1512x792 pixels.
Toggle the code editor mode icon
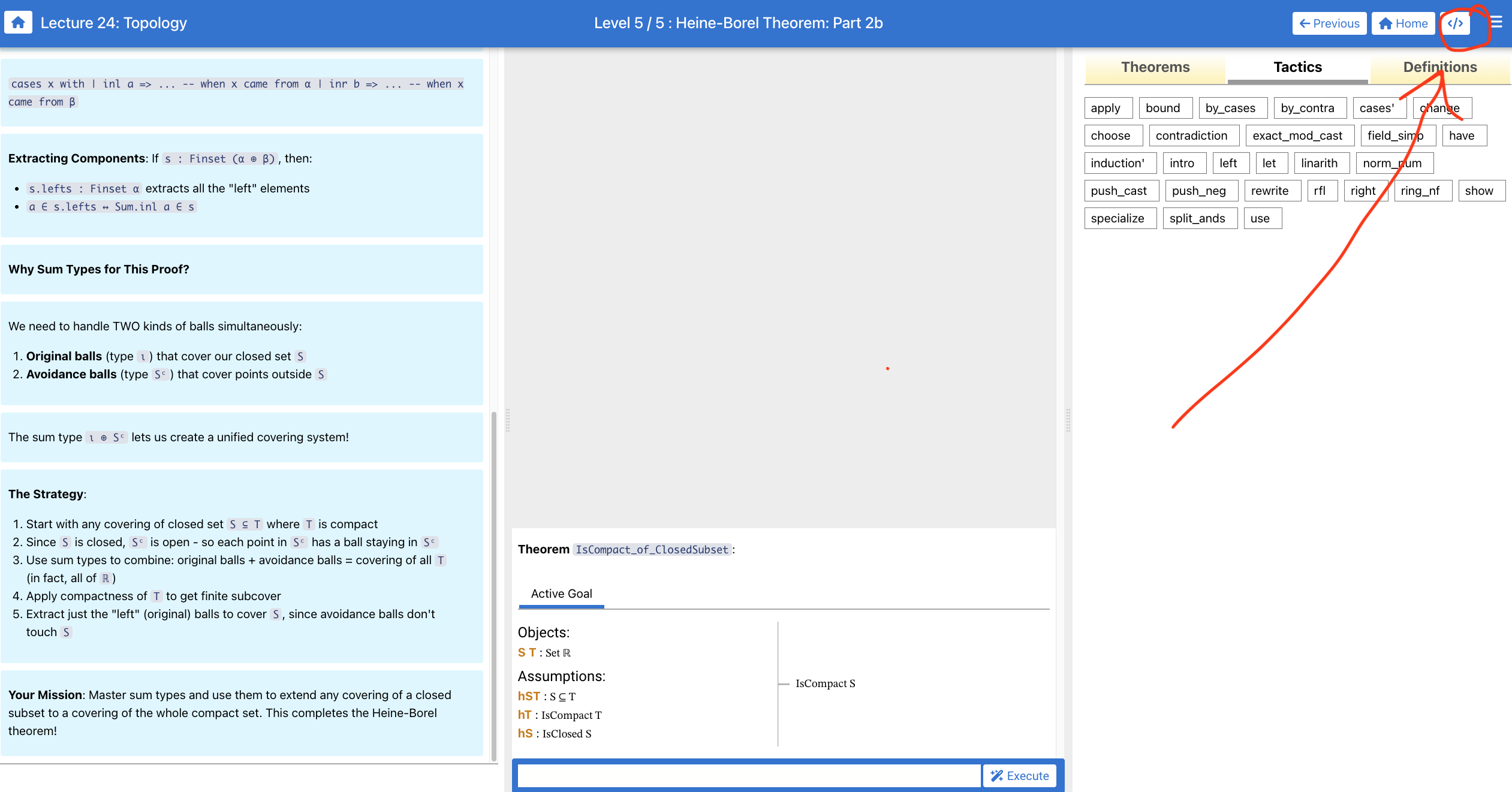coord(1455,23)
